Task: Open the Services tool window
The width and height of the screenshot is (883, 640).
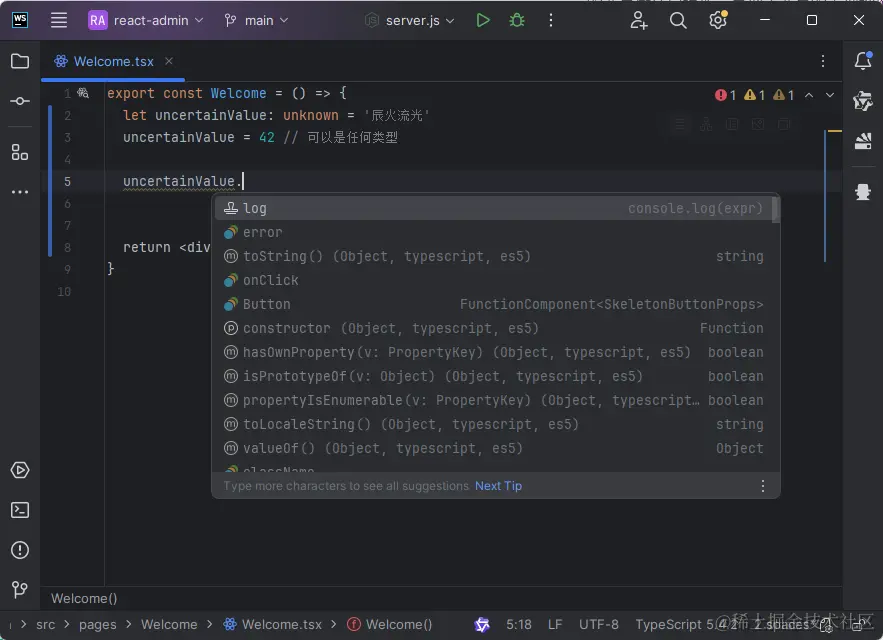Action: click(x=20, y=470)
